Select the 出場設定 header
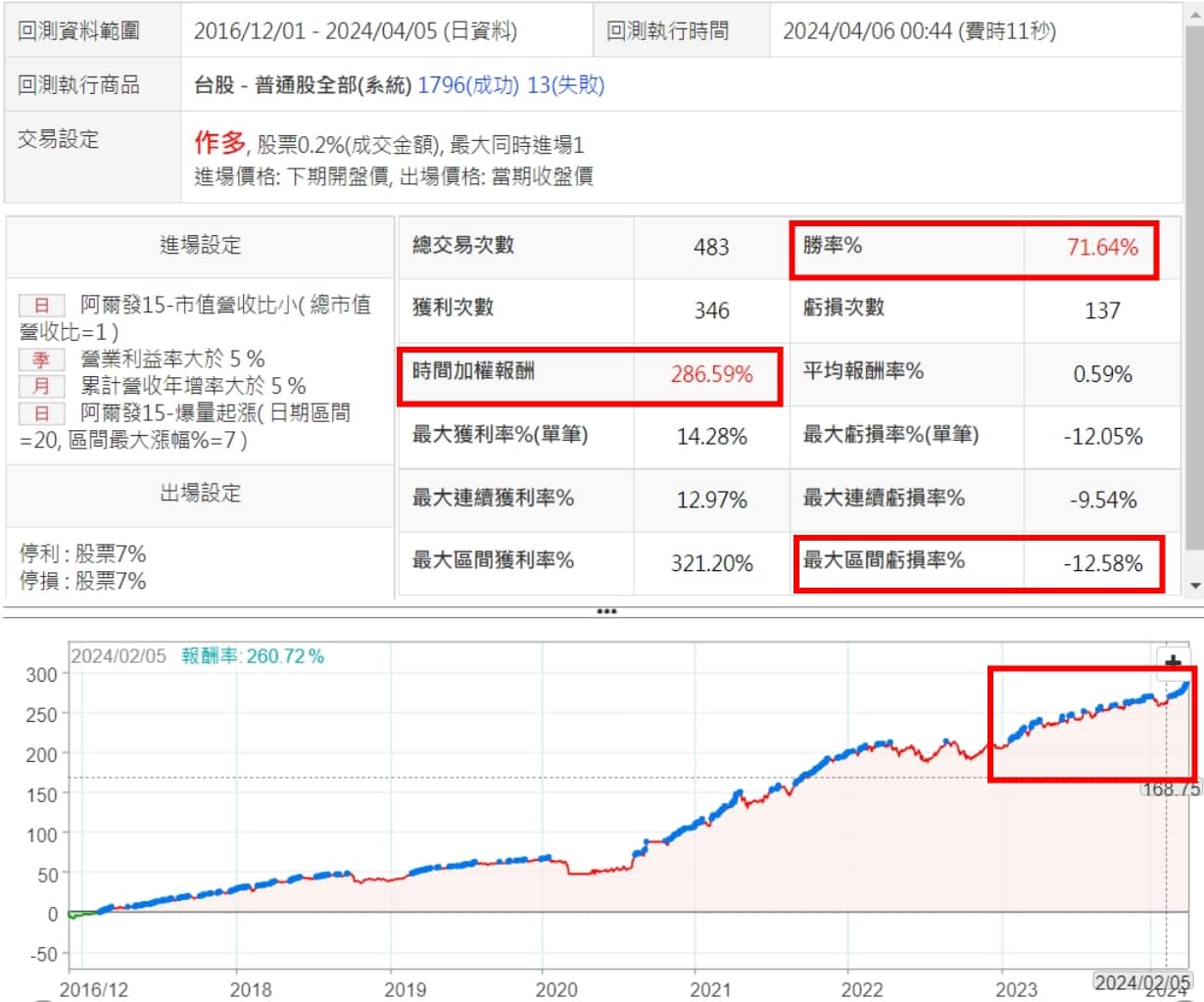 point(200,493)
